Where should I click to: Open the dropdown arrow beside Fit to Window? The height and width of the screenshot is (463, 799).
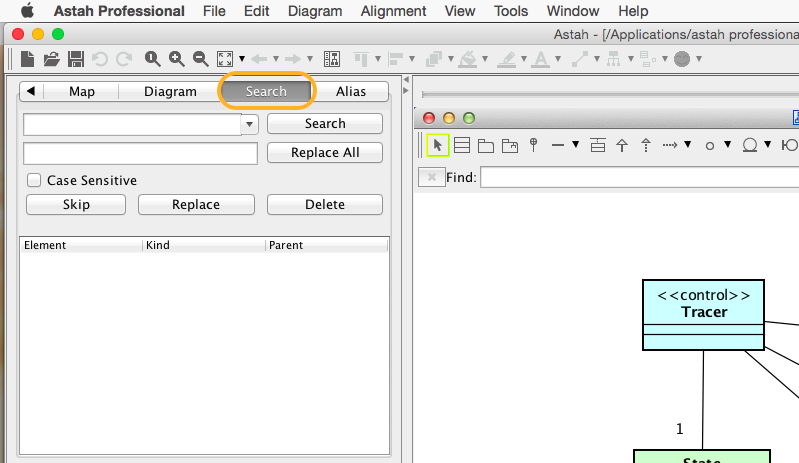click(x=242, y=60)
